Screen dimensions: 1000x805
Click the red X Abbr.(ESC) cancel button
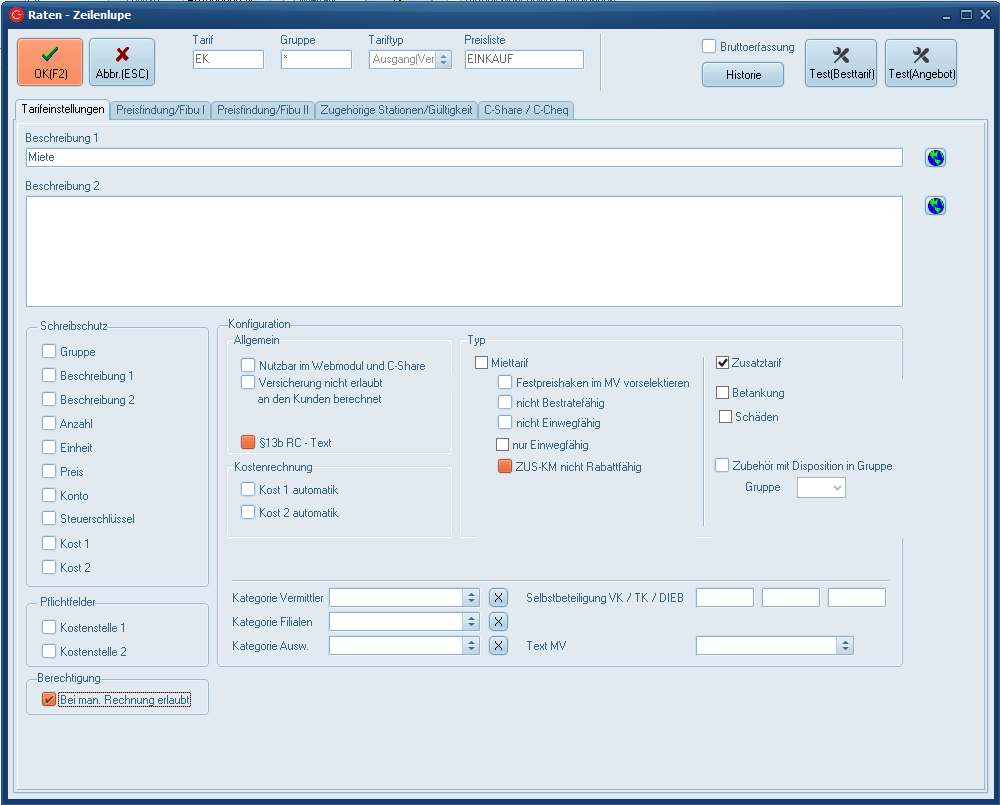tap(122, 62)
